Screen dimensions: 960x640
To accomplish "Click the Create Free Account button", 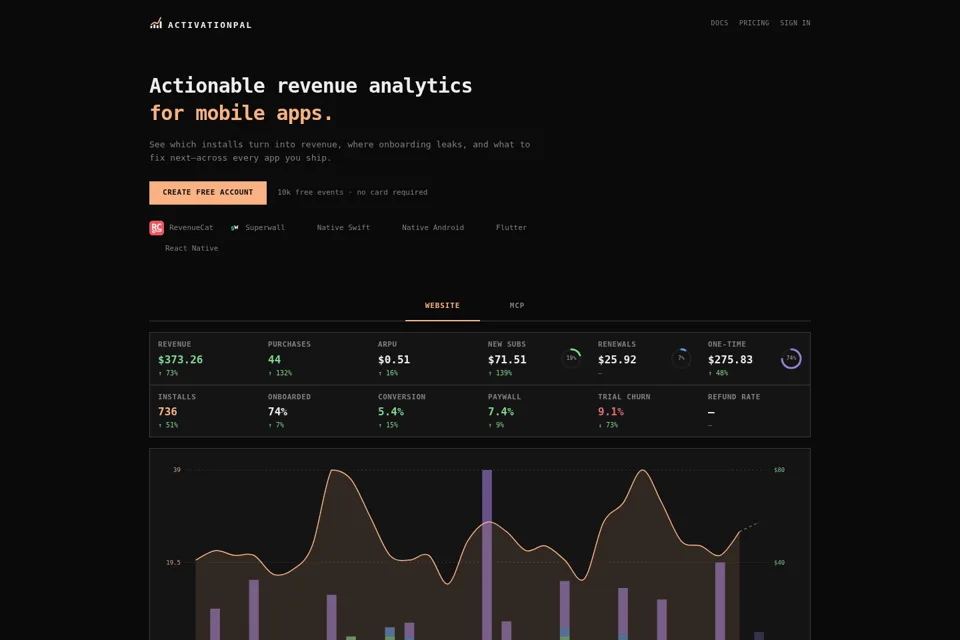I will 208,192.
